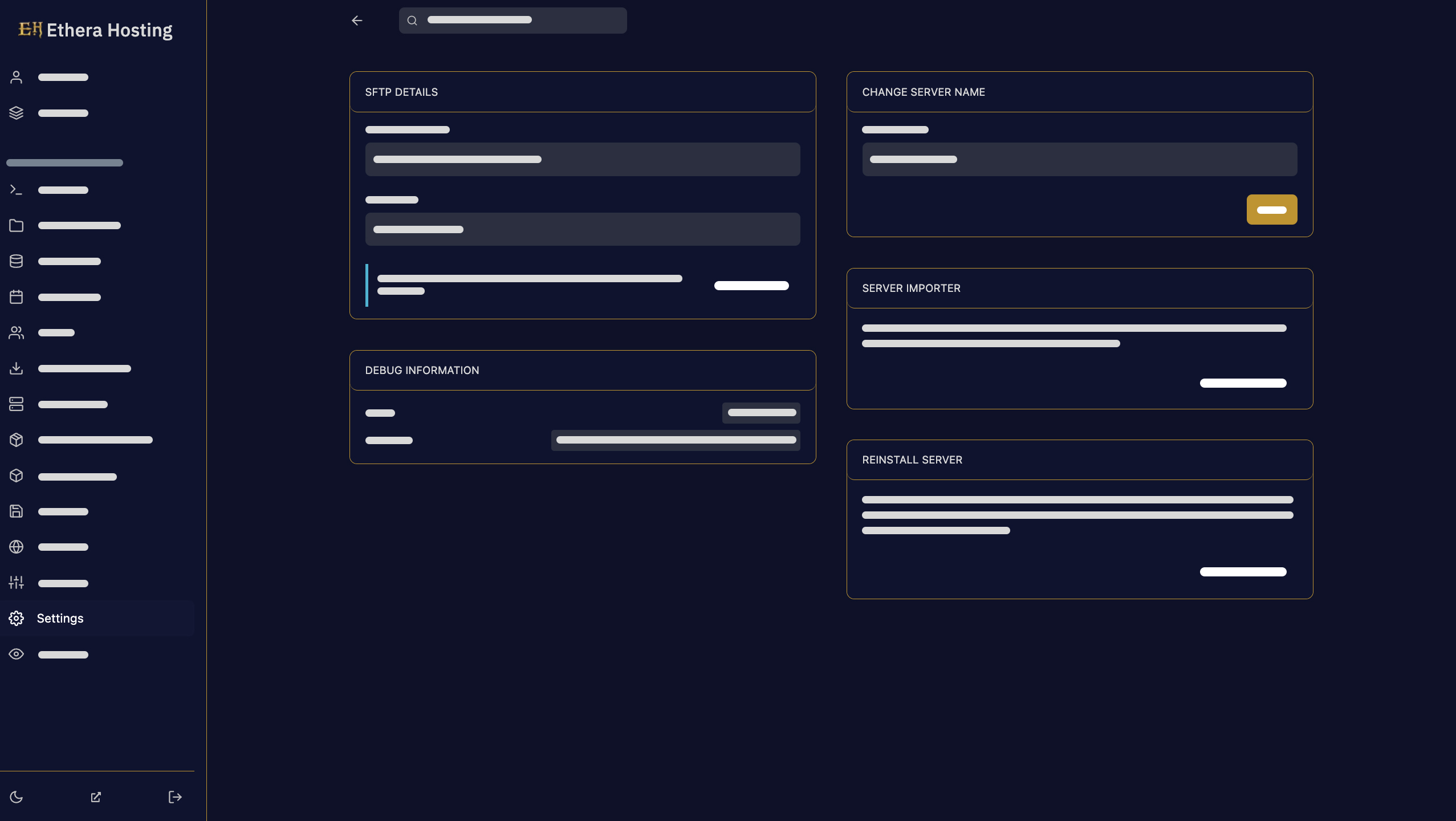Select the Settings sidebar entry
The width and height of the screenshot is (1456, 821).
click(60, 618)
